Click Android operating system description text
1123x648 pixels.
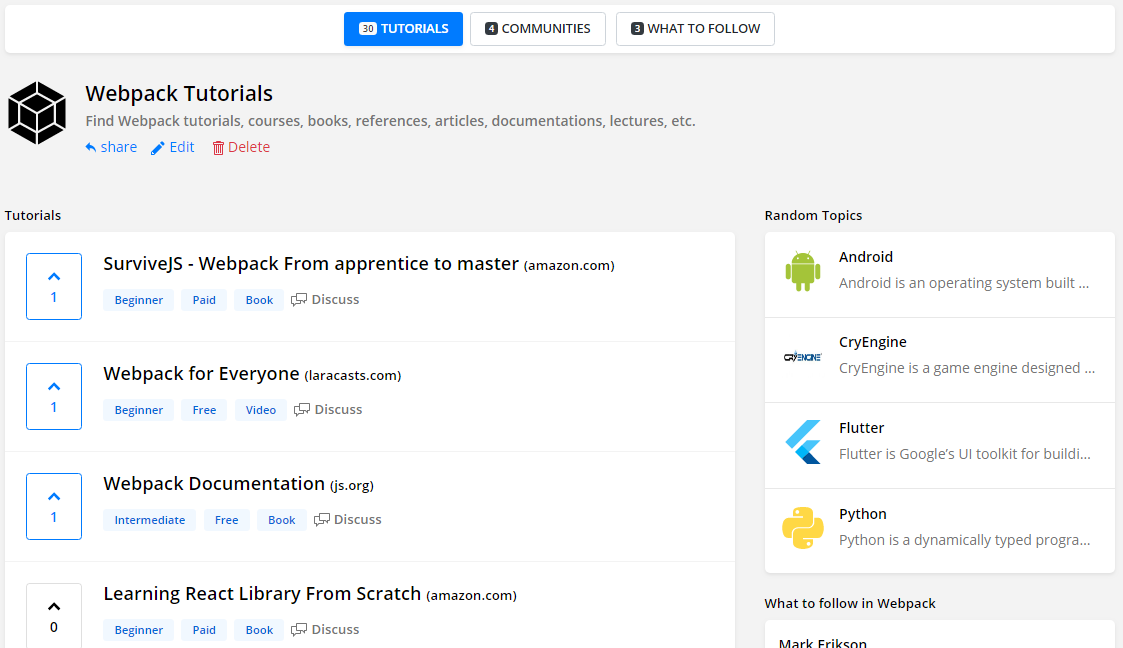tap(964, 283)
